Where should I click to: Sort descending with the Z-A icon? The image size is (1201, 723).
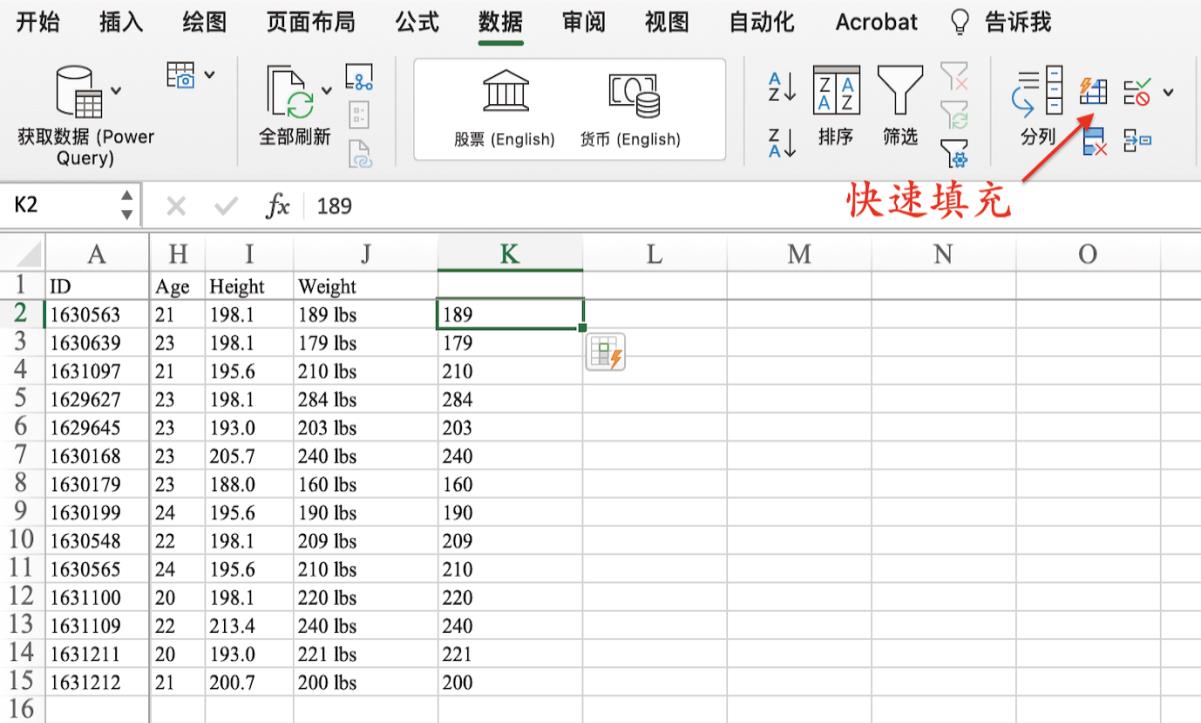pyautogui.click(x=781, y=141)
